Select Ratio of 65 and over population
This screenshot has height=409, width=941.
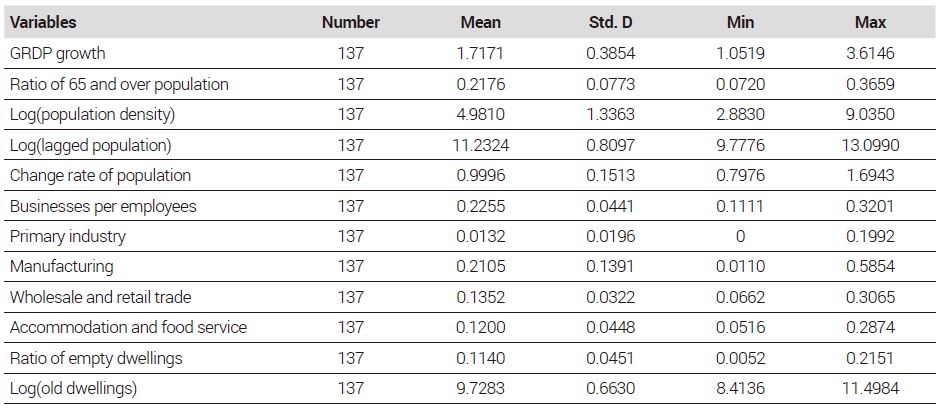(x=119, y=84)
